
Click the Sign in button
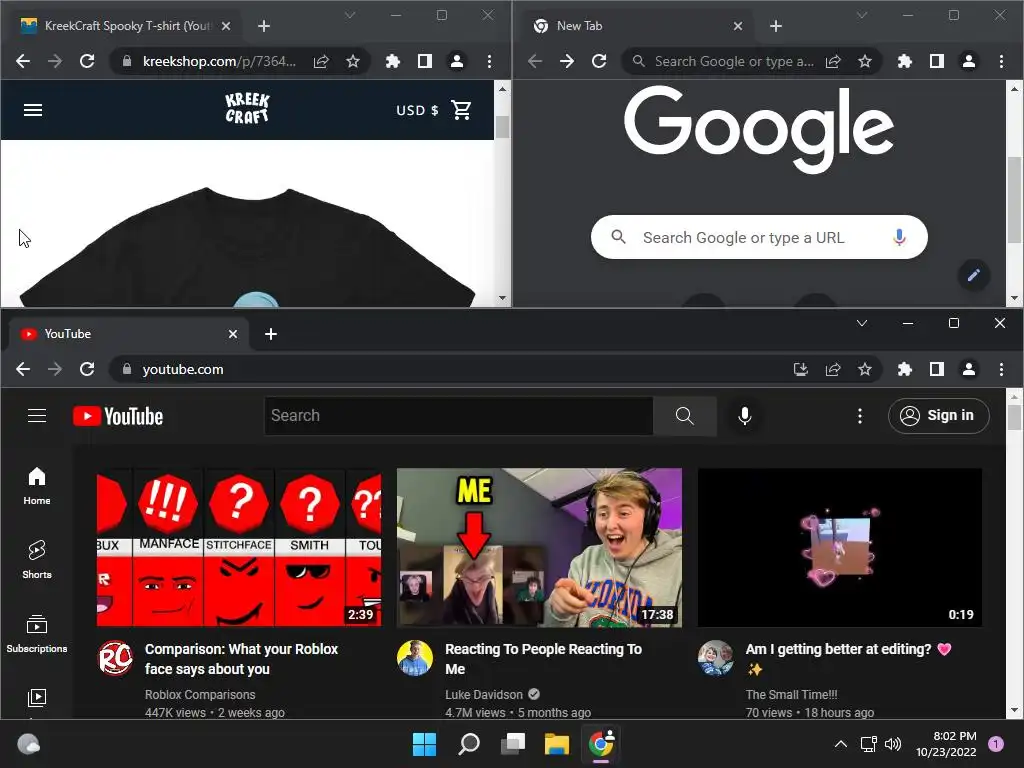[938, 415]
